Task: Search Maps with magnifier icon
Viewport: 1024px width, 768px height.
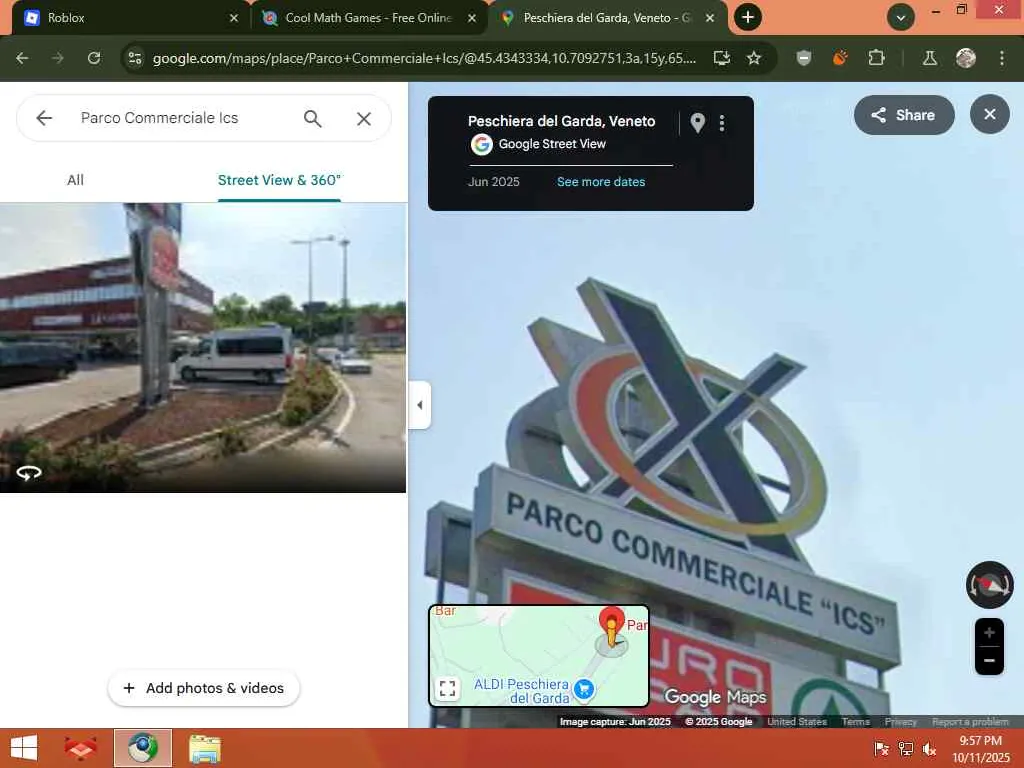Action: coord(313,118)
